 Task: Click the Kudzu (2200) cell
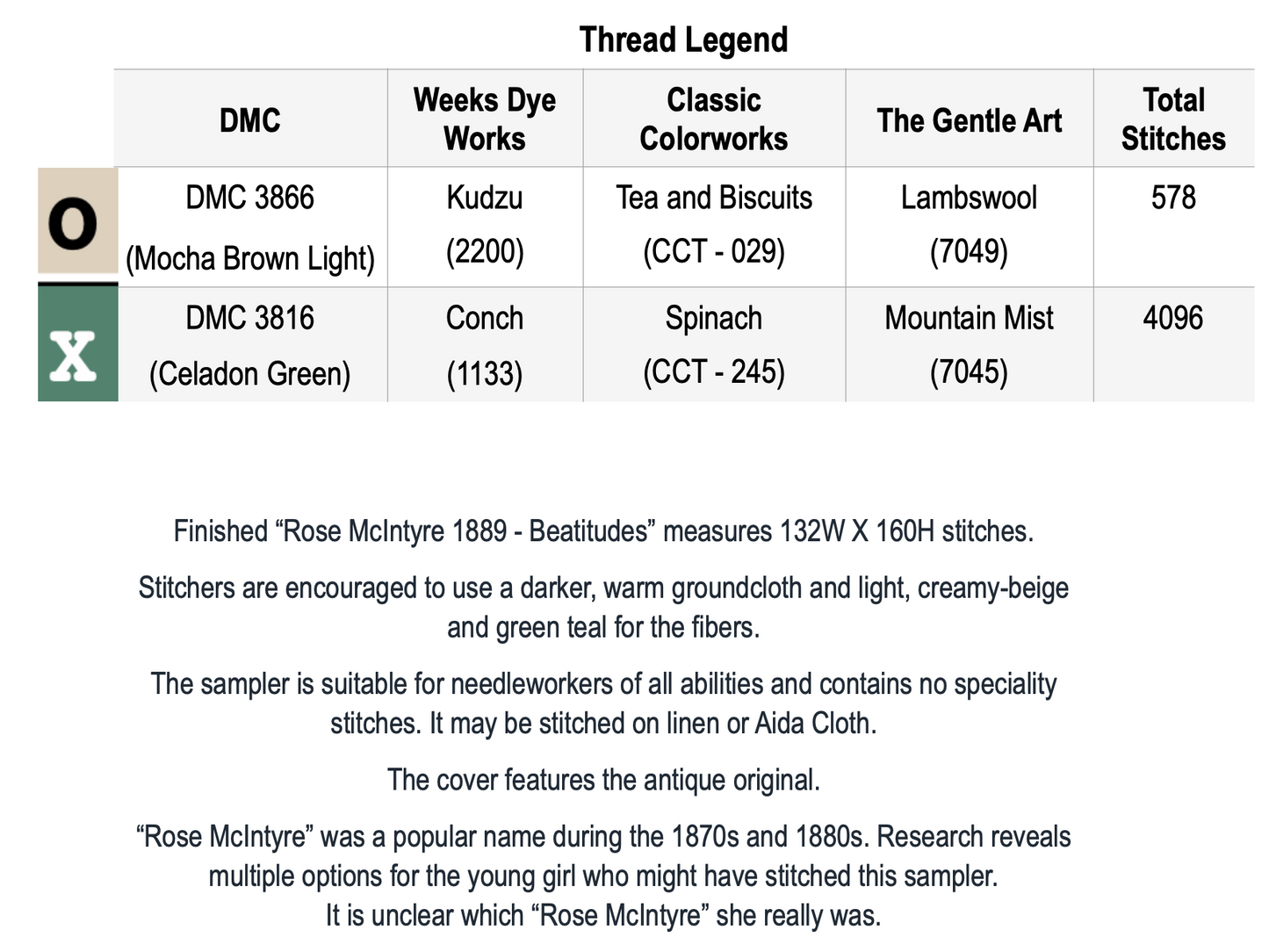click(485, 225)
